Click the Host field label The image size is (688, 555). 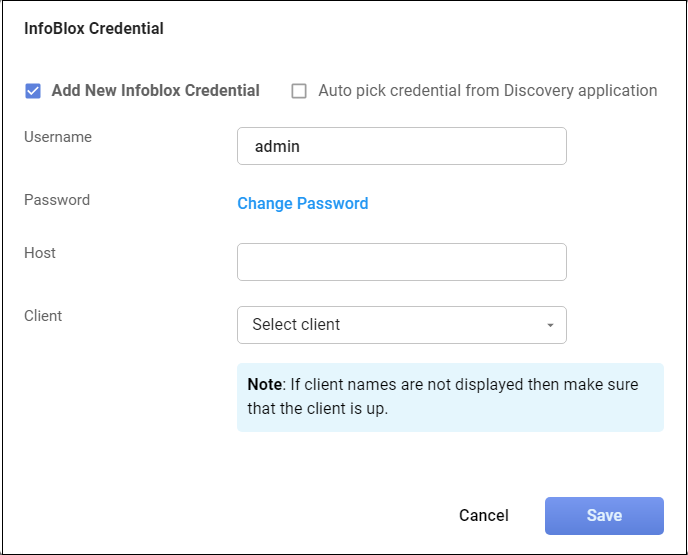point(40,253)
